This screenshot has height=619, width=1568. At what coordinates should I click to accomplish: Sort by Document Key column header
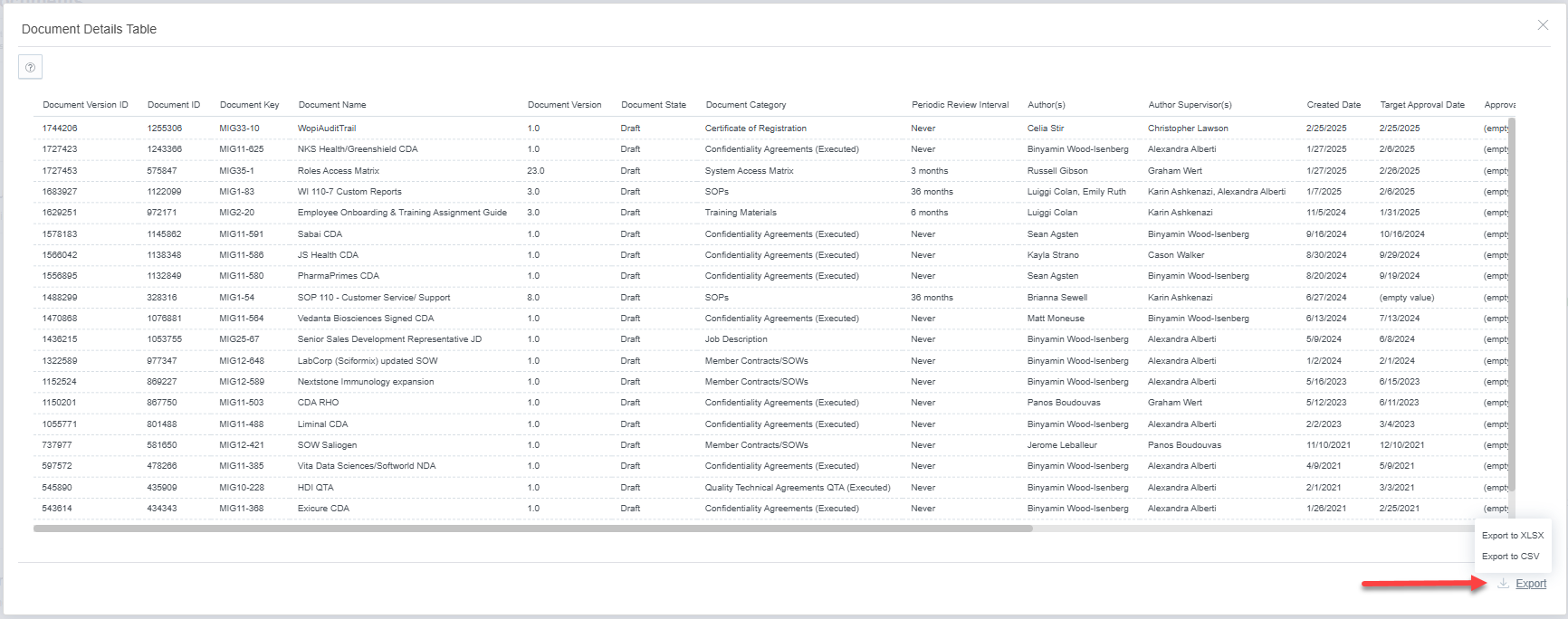coord(249,105)
